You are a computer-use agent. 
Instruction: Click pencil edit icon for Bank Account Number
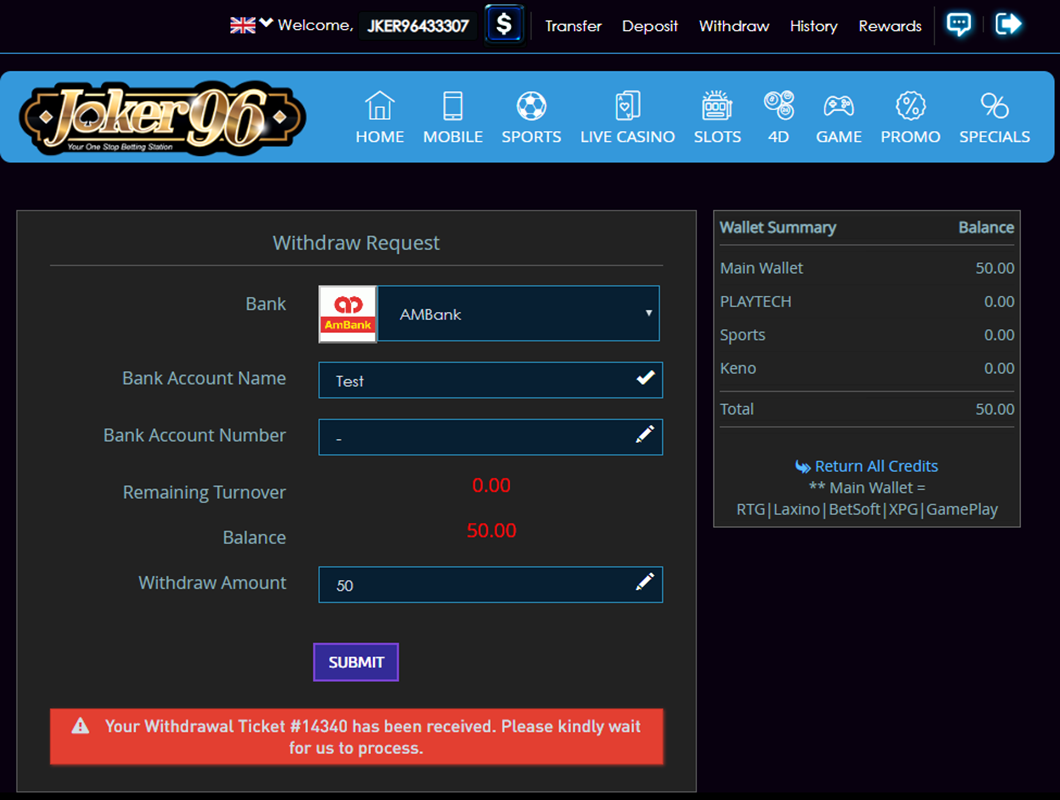coord(645,434)
